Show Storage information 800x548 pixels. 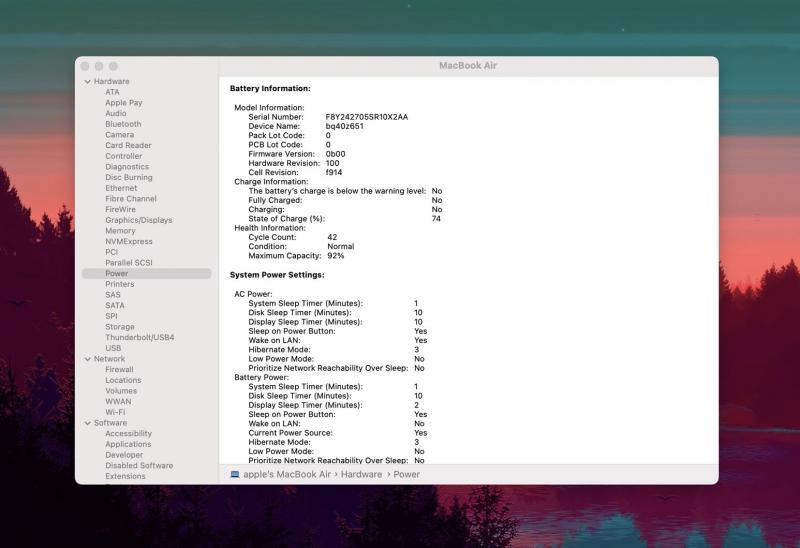pos(120,327)
